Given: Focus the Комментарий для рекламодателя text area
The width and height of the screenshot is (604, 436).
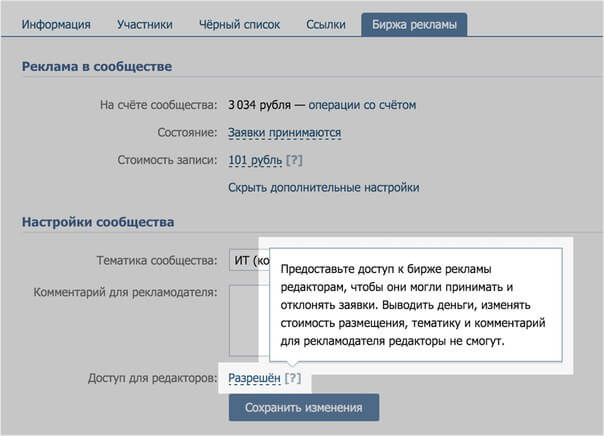Looking at the screenshot, I should 243,320.
